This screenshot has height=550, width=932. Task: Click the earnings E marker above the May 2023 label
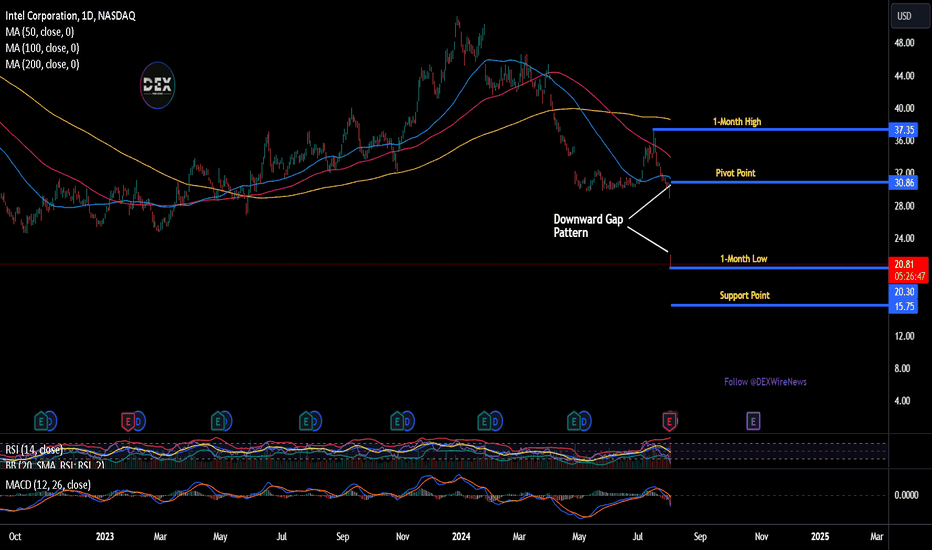click(x=218, y=422)
